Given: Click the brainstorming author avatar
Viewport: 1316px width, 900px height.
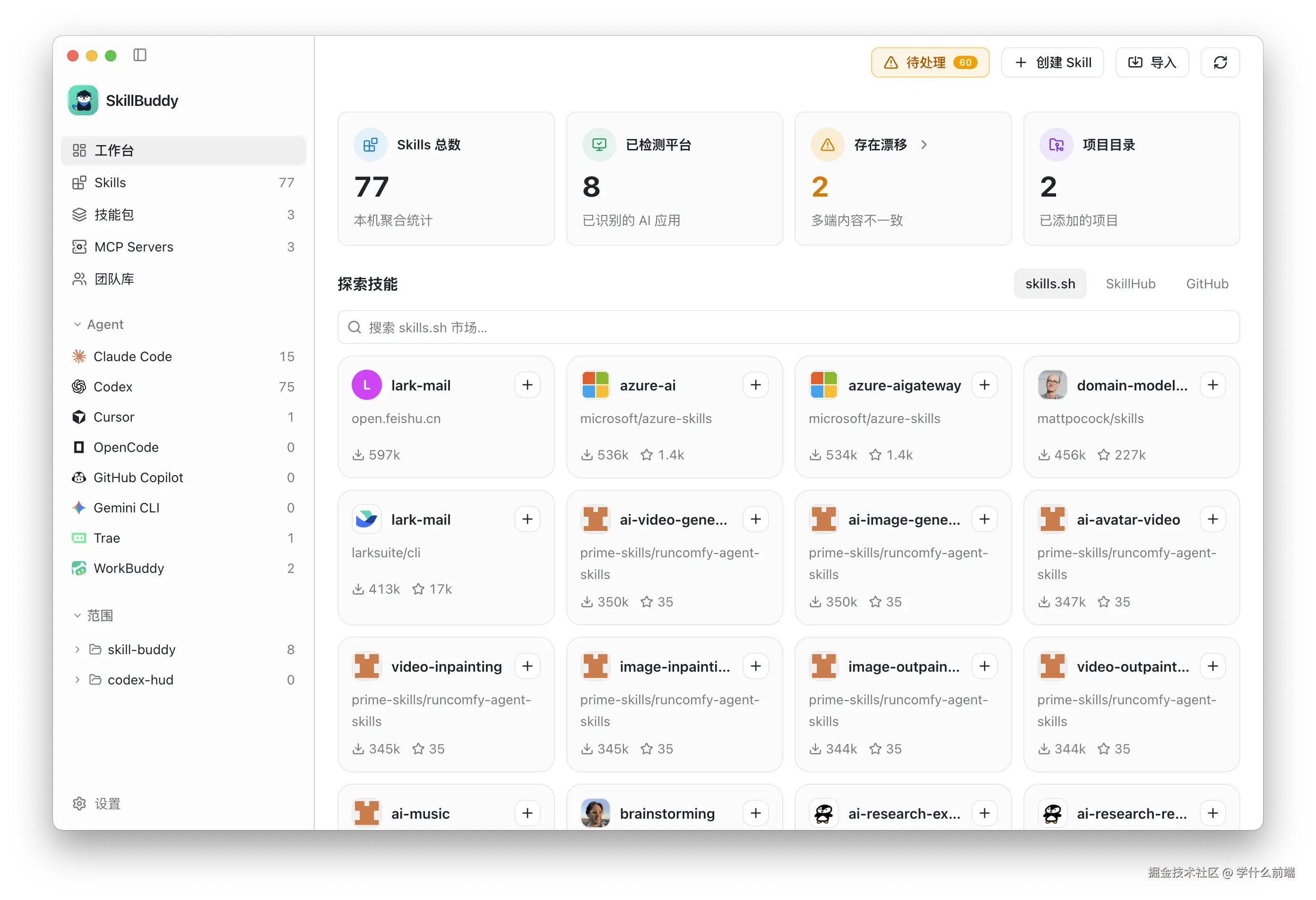Looking at the screenshot, I should tap(595, 813).
